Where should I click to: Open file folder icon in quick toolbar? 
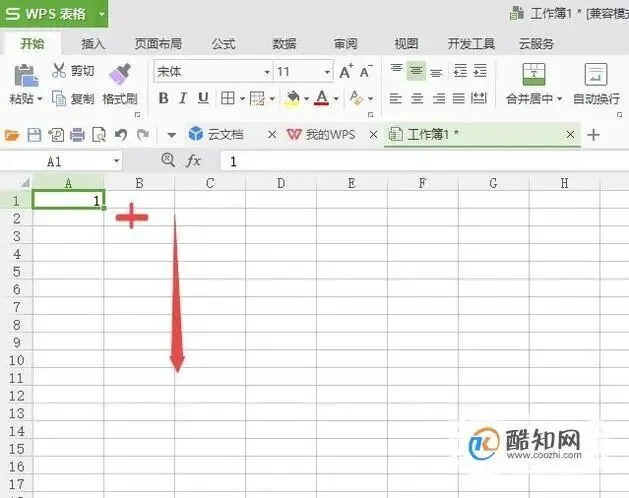pos(12,135)
